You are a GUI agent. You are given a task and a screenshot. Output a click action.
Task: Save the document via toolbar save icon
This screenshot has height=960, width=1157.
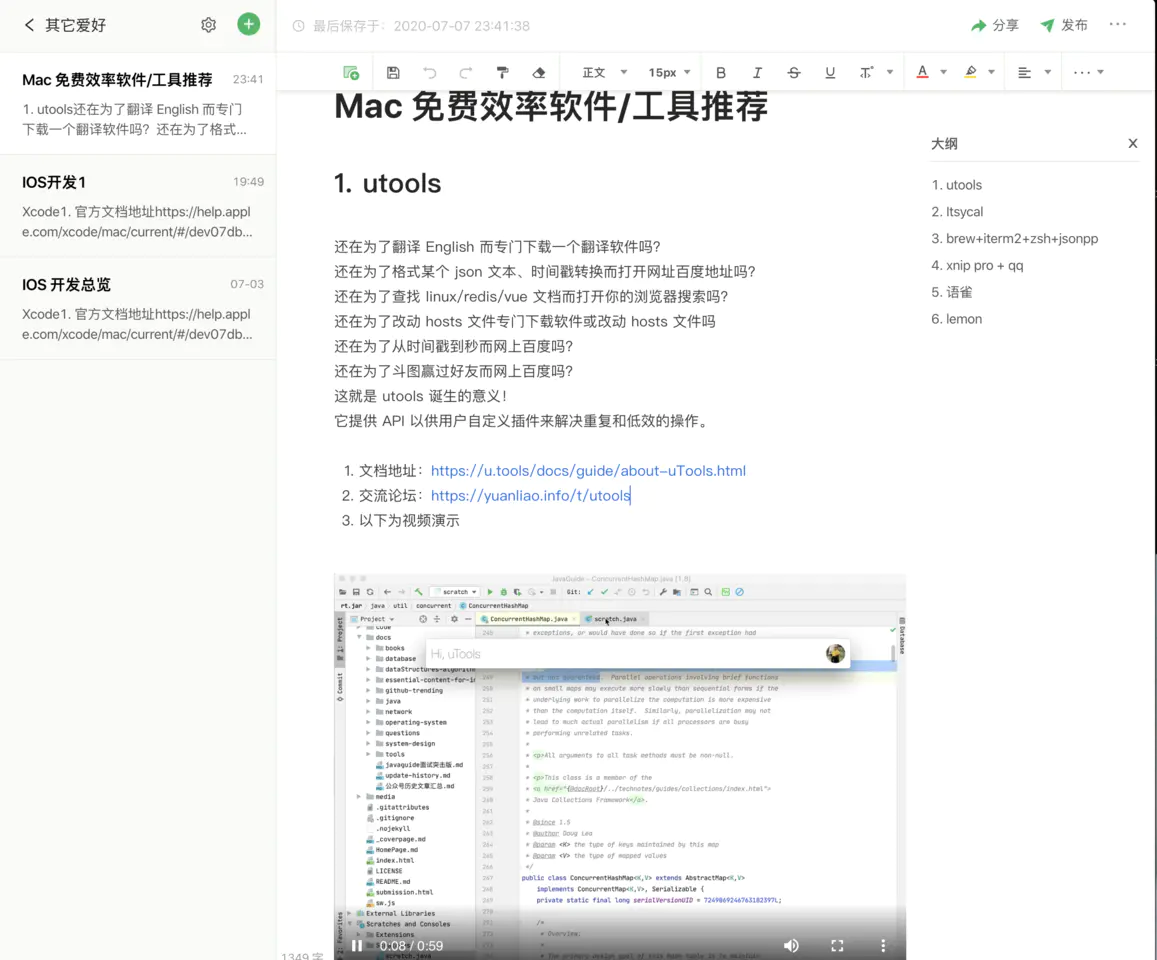[393, 72]
